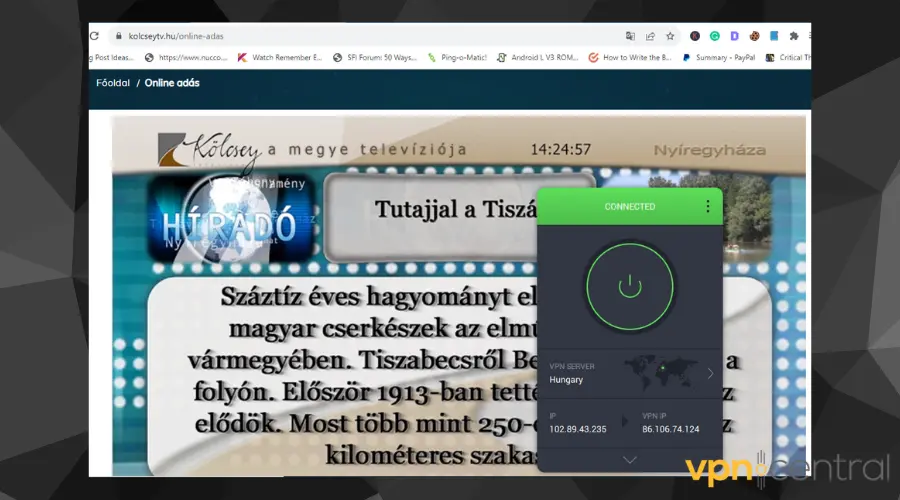Viewport: 900px width, 500px height.
Task: Open the green Grammarly extension icon
Action: (715, 36)
